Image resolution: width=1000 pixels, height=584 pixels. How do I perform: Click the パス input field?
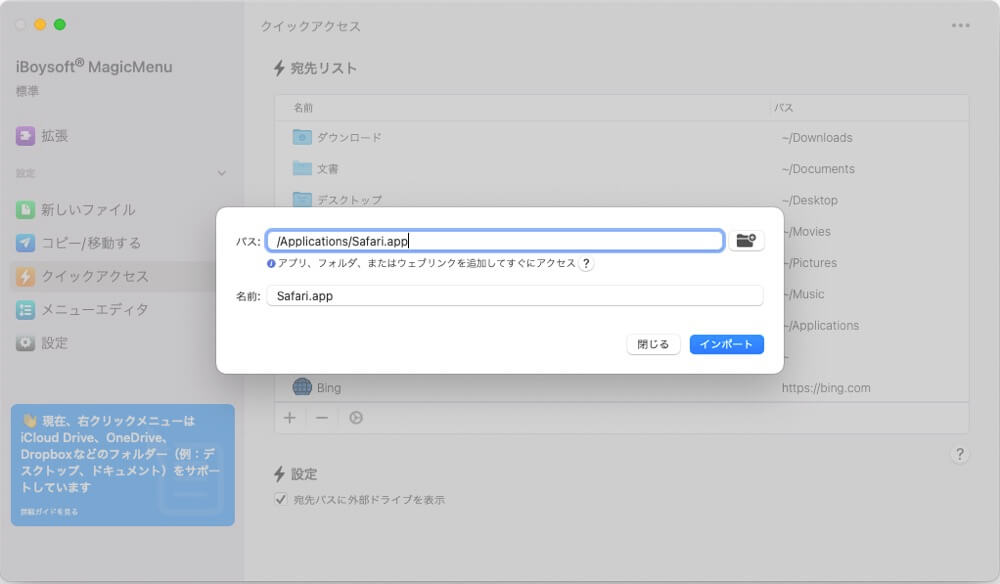[x=495, y=241]
